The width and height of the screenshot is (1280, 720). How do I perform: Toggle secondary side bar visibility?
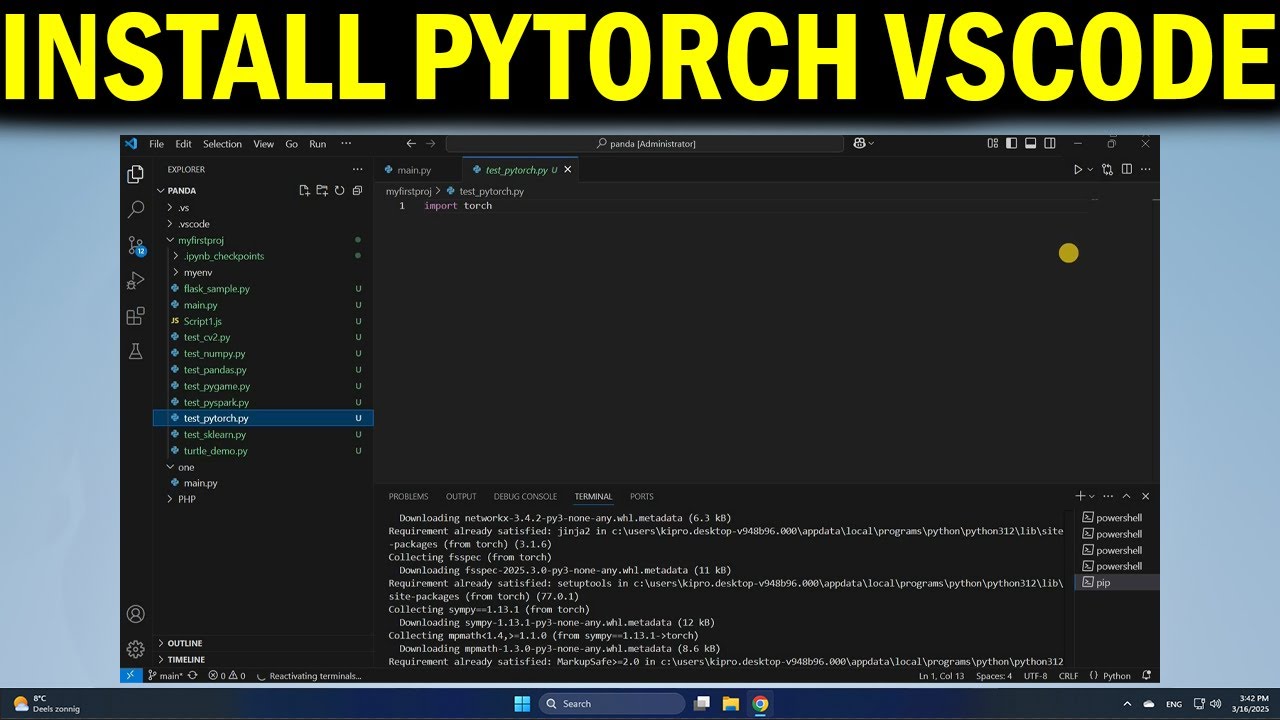click(1049, 144)
